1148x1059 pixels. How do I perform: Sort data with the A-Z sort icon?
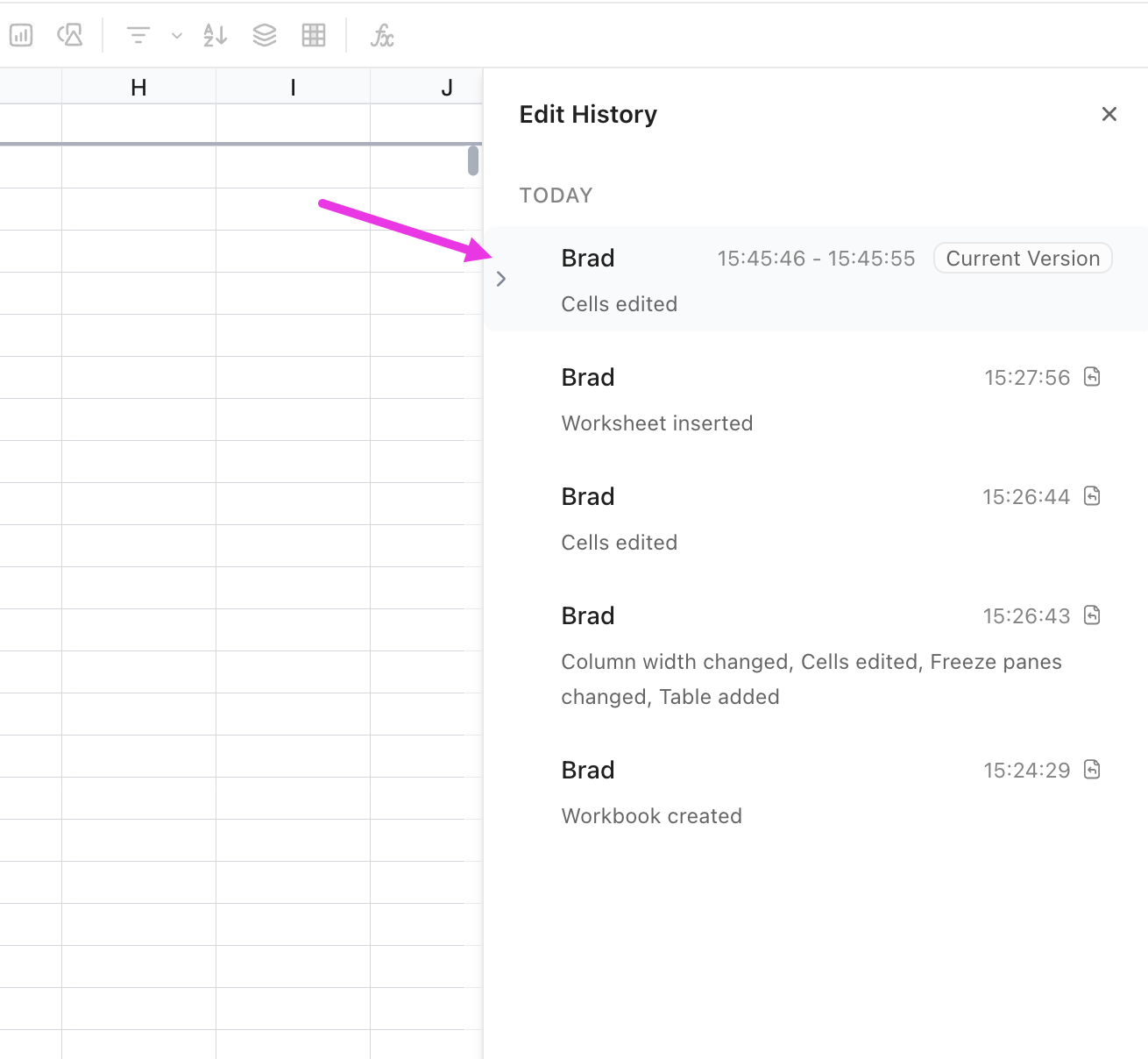(x=215, y=35)
